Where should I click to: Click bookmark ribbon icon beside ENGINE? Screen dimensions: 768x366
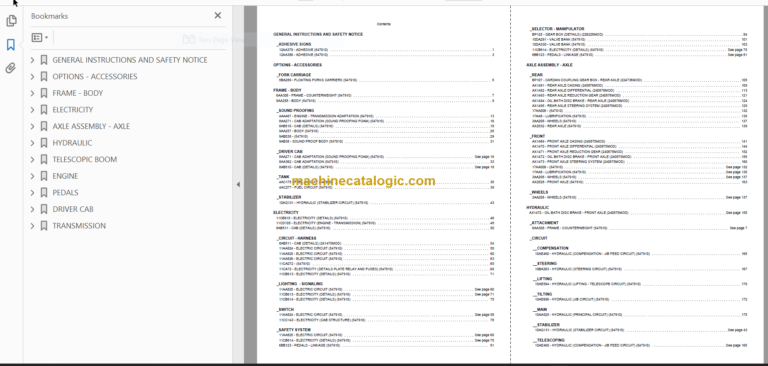click(44, 176)
